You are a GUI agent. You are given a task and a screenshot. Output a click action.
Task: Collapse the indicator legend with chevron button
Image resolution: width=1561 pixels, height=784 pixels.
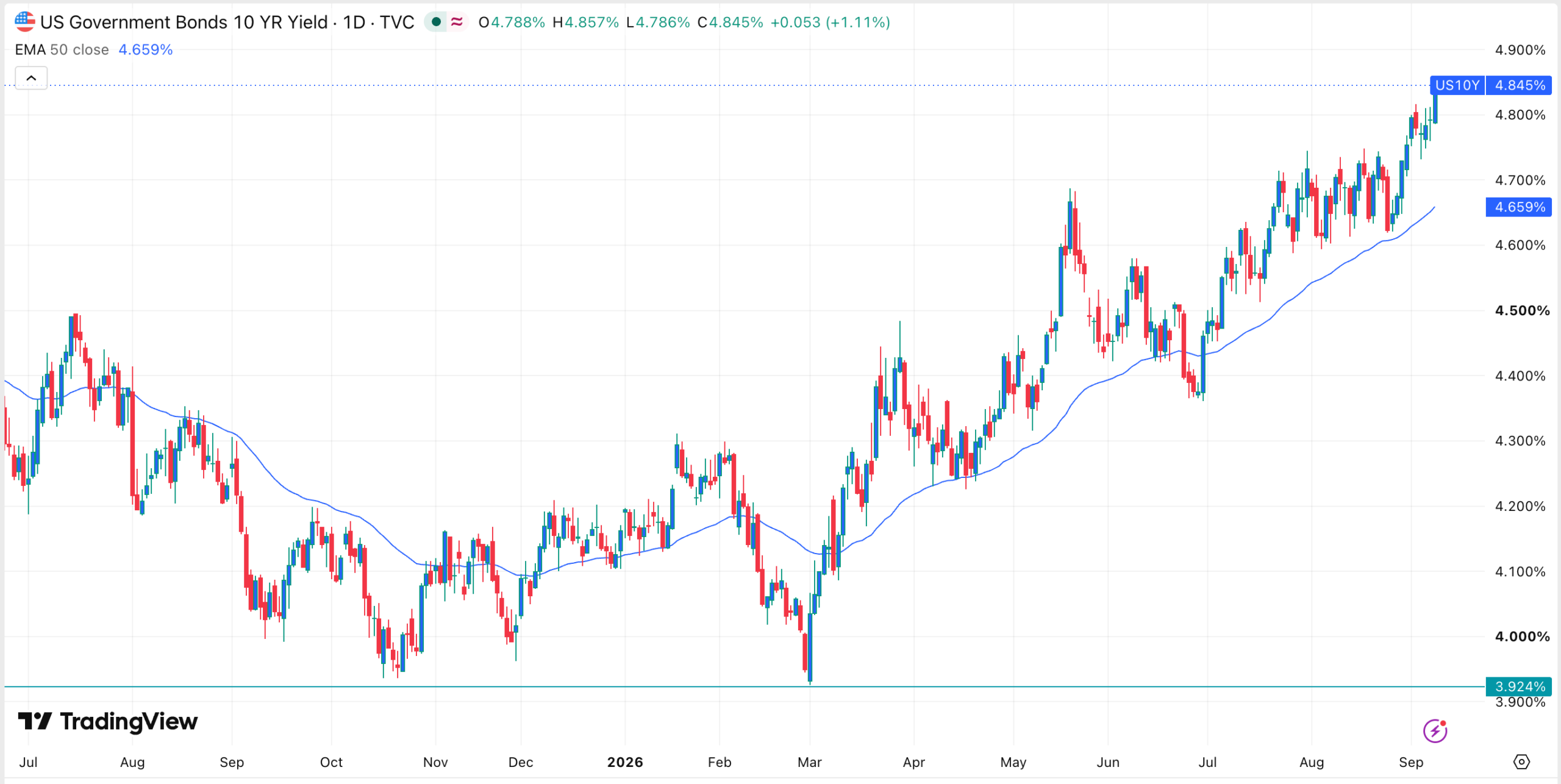(x=31, y=78)
